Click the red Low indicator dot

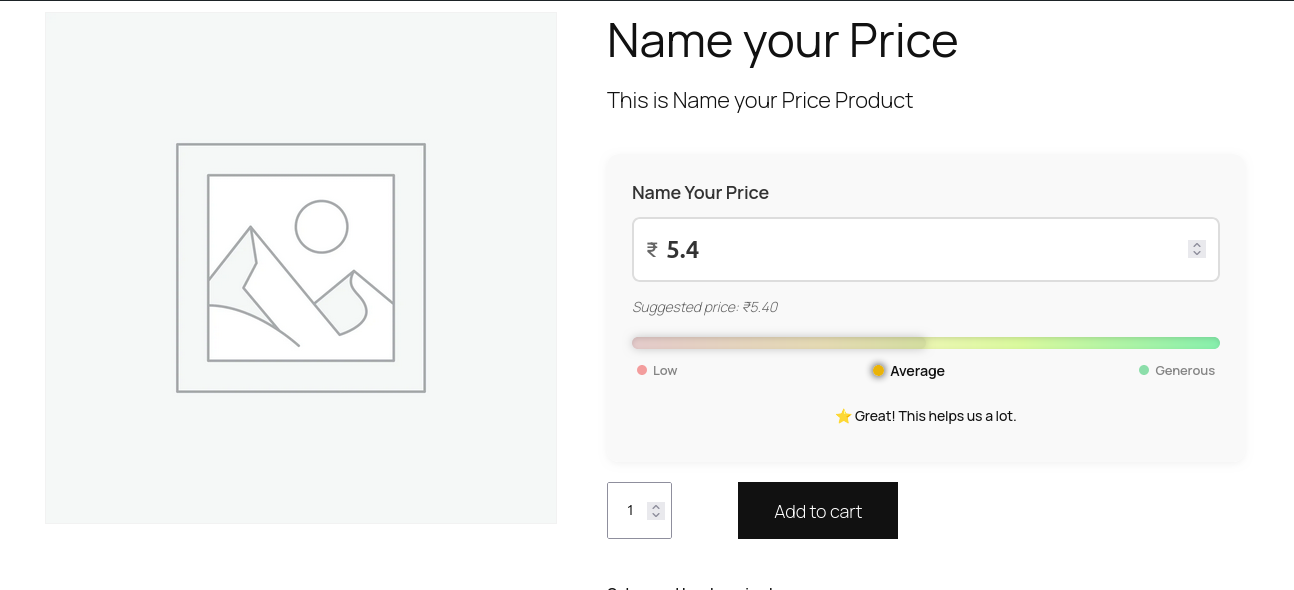[642, 370]
